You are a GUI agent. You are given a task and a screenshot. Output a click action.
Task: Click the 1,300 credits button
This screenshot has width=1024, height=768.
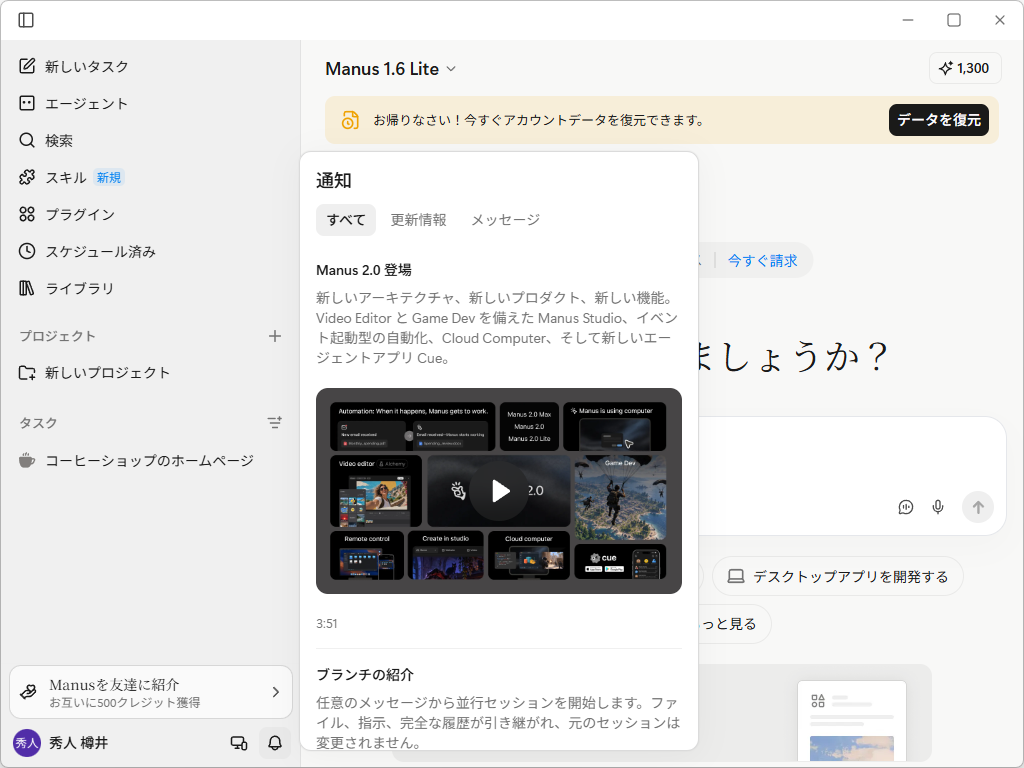click(x=965, y=69)
